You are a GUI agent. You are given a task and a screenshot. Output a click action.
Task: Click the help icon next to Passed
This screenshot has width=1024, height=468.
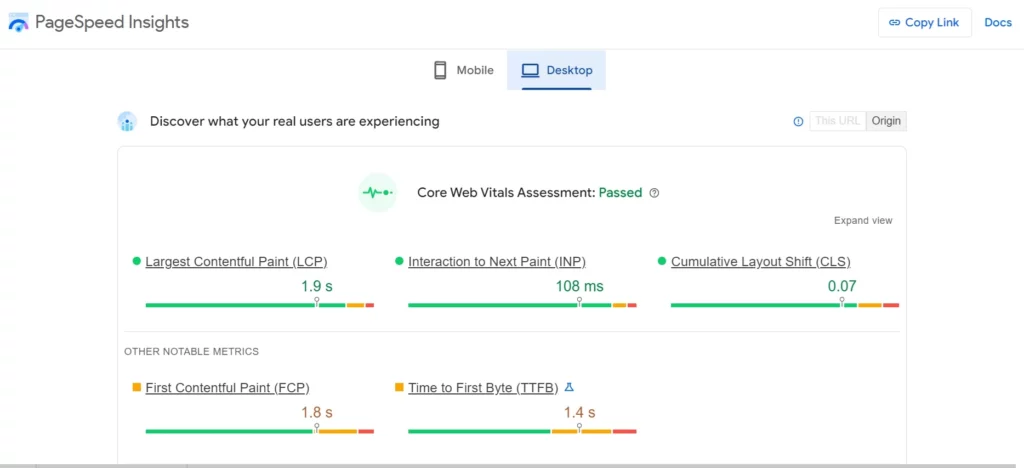click(x=654, y=193)
